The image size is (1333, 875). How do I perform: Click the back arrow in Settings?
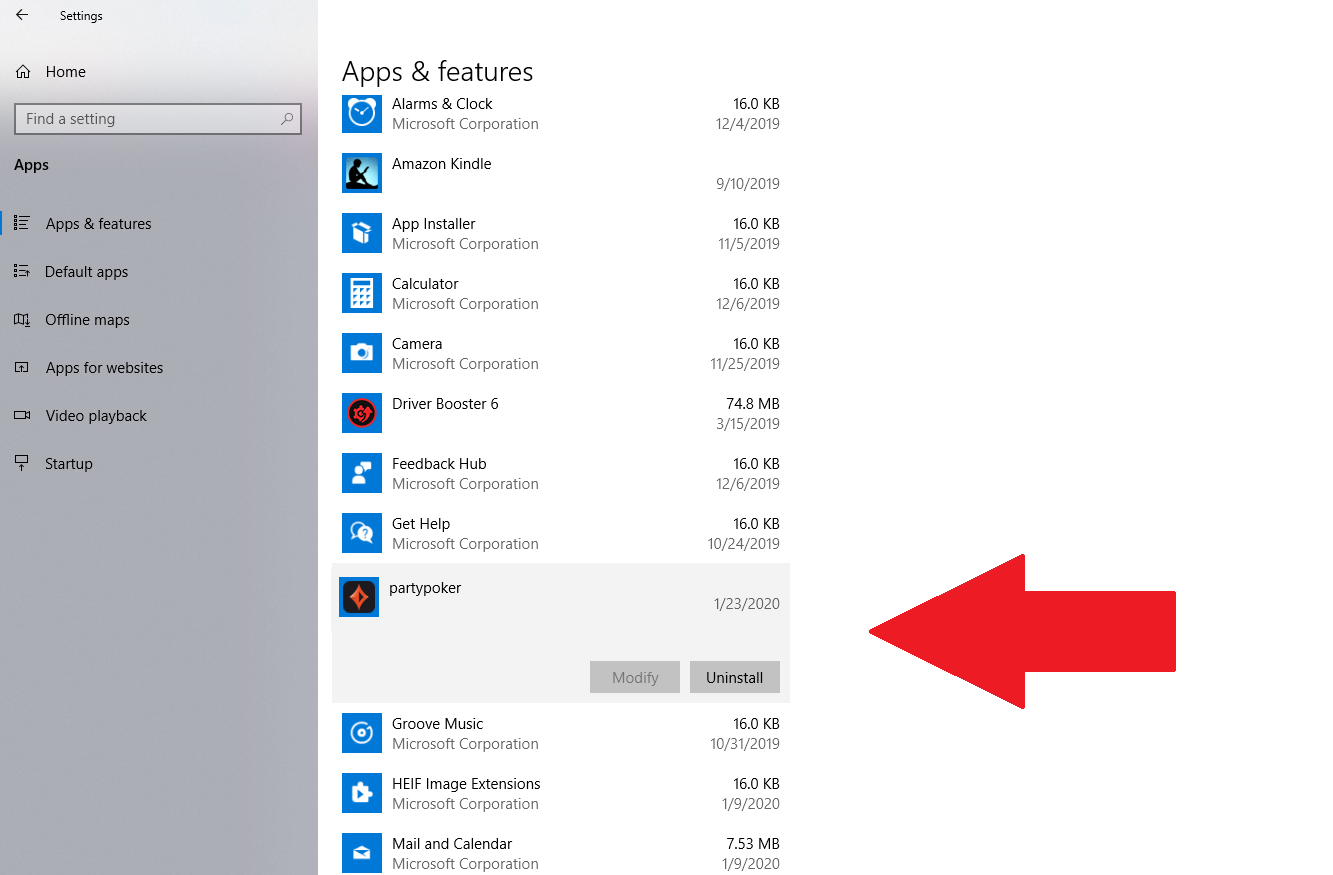pos(22,15)
